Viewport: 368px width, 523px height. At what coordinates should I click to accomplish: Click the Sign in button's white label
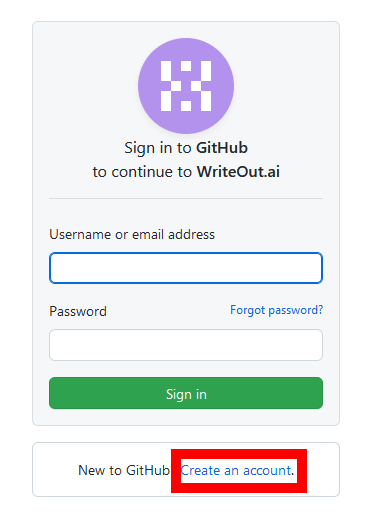[x=186, y=394]
